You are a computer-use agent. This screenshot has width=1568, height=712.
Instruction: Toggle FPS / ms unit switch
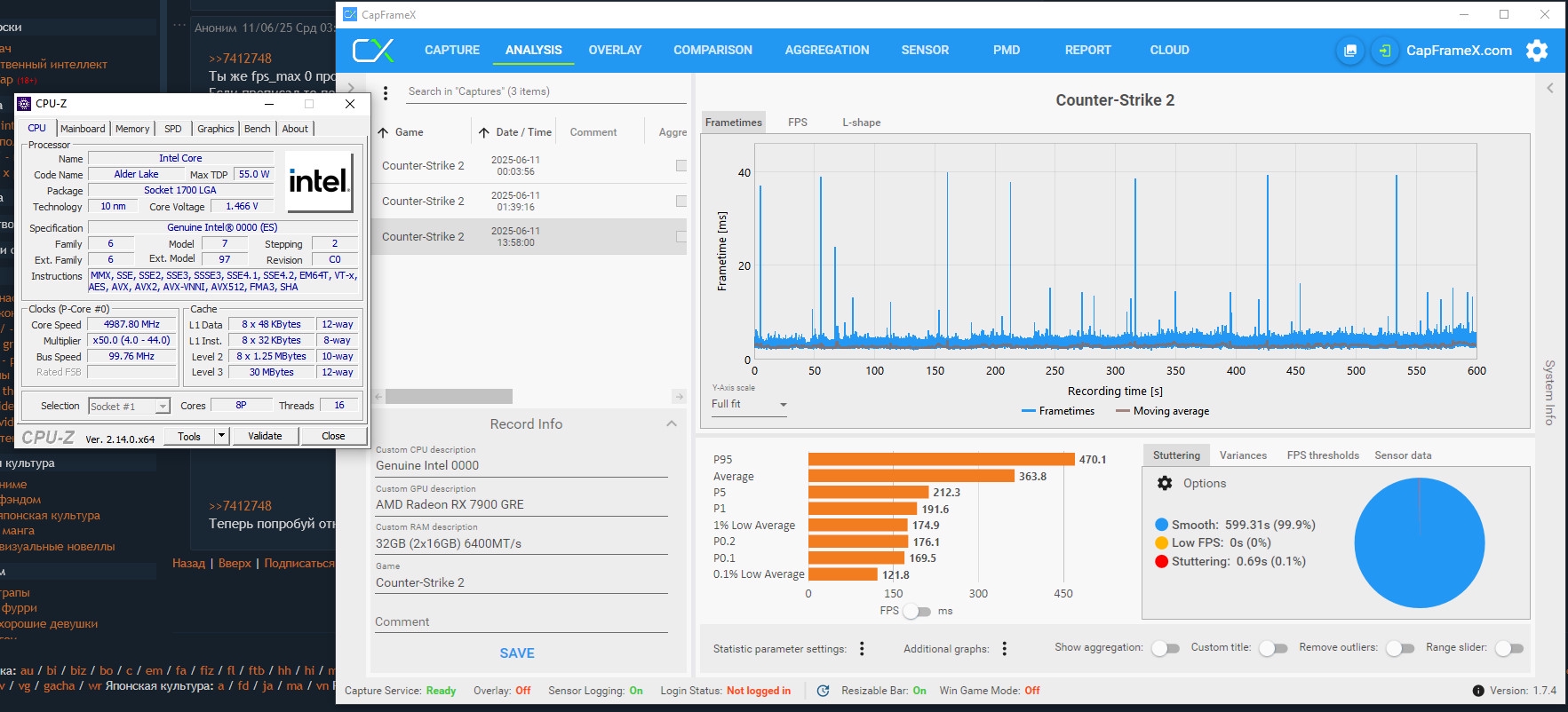click(x=917, y=611)
